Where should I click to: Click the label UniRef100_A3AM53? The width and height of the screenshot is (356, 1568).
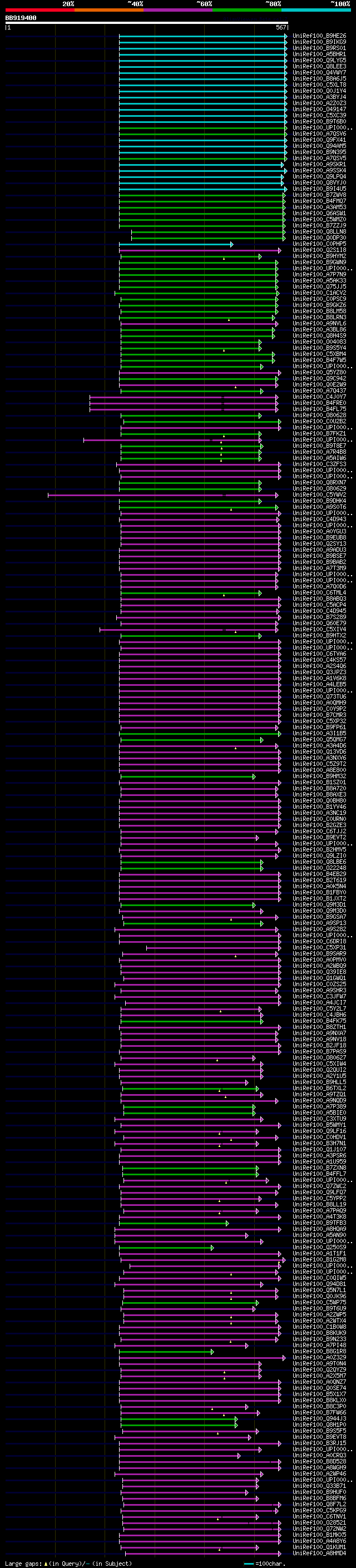319,207
